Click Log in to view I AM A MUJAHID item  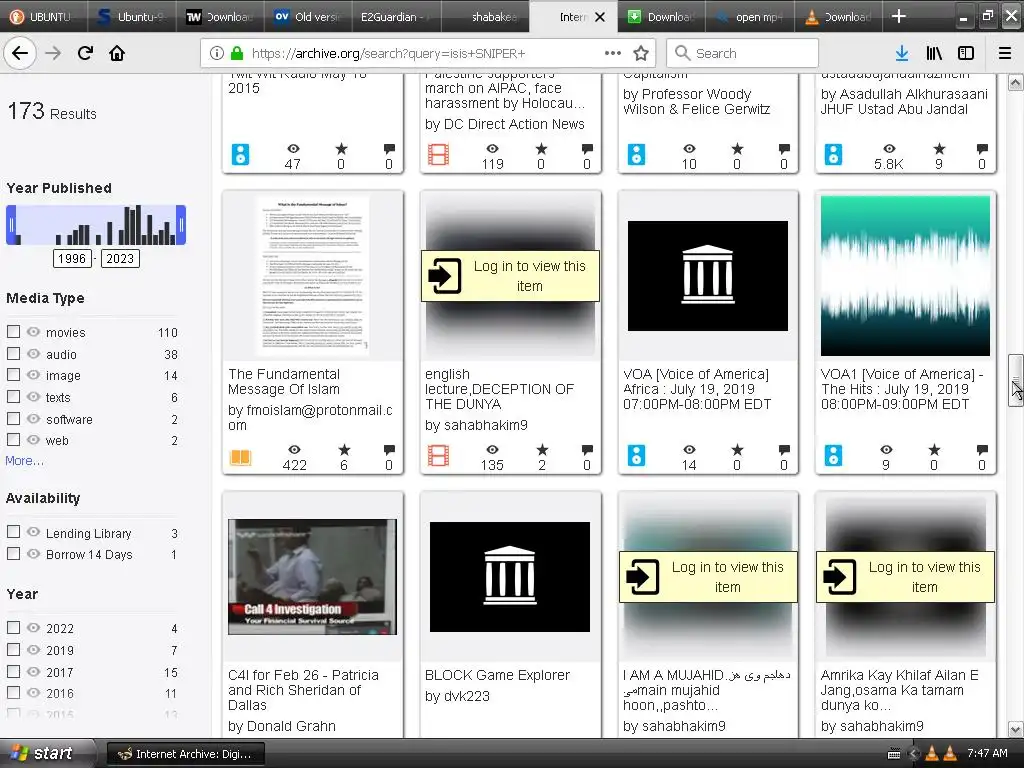(708, 577)
